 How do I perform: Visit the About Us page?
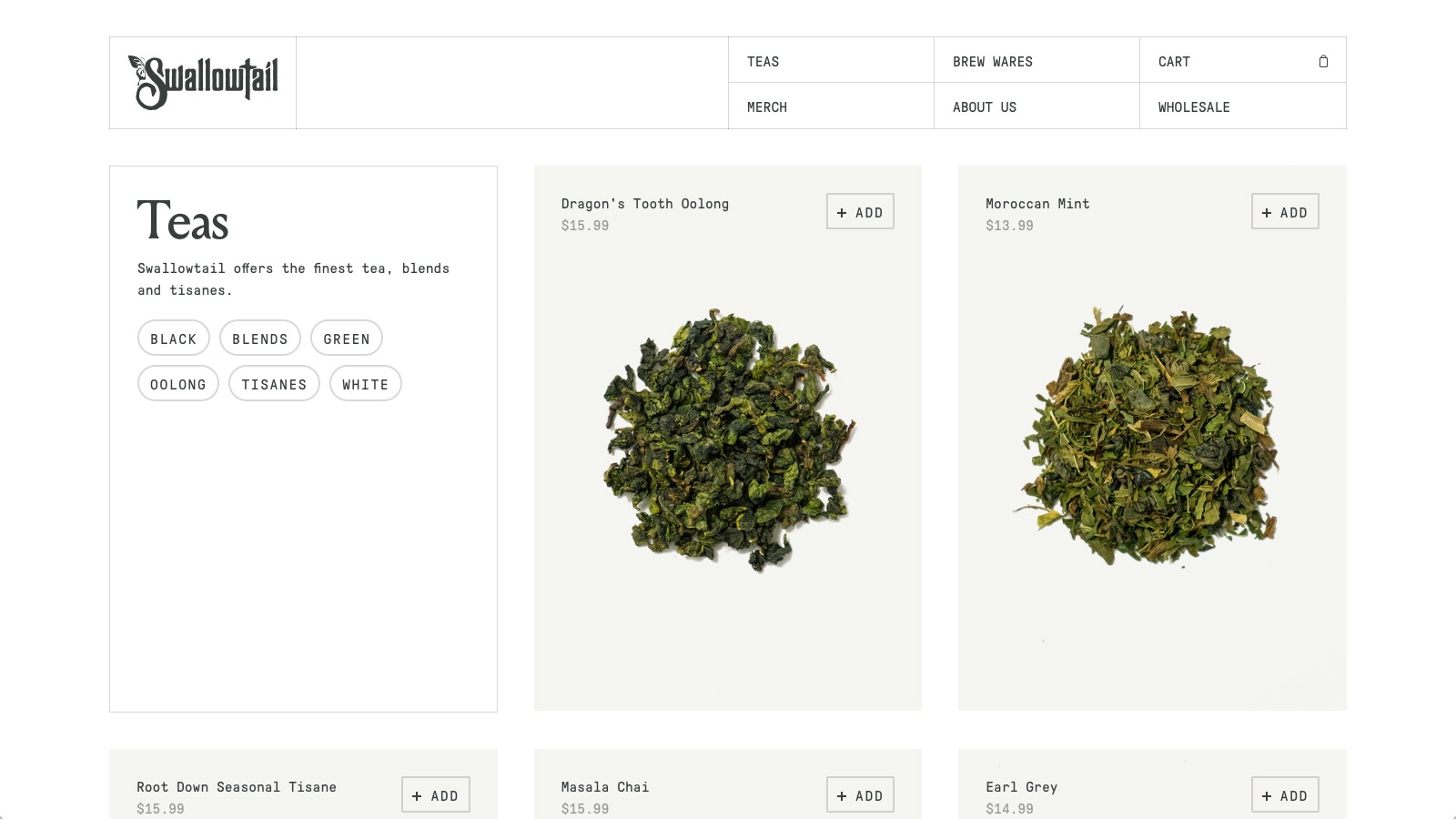tap(985, 106)
